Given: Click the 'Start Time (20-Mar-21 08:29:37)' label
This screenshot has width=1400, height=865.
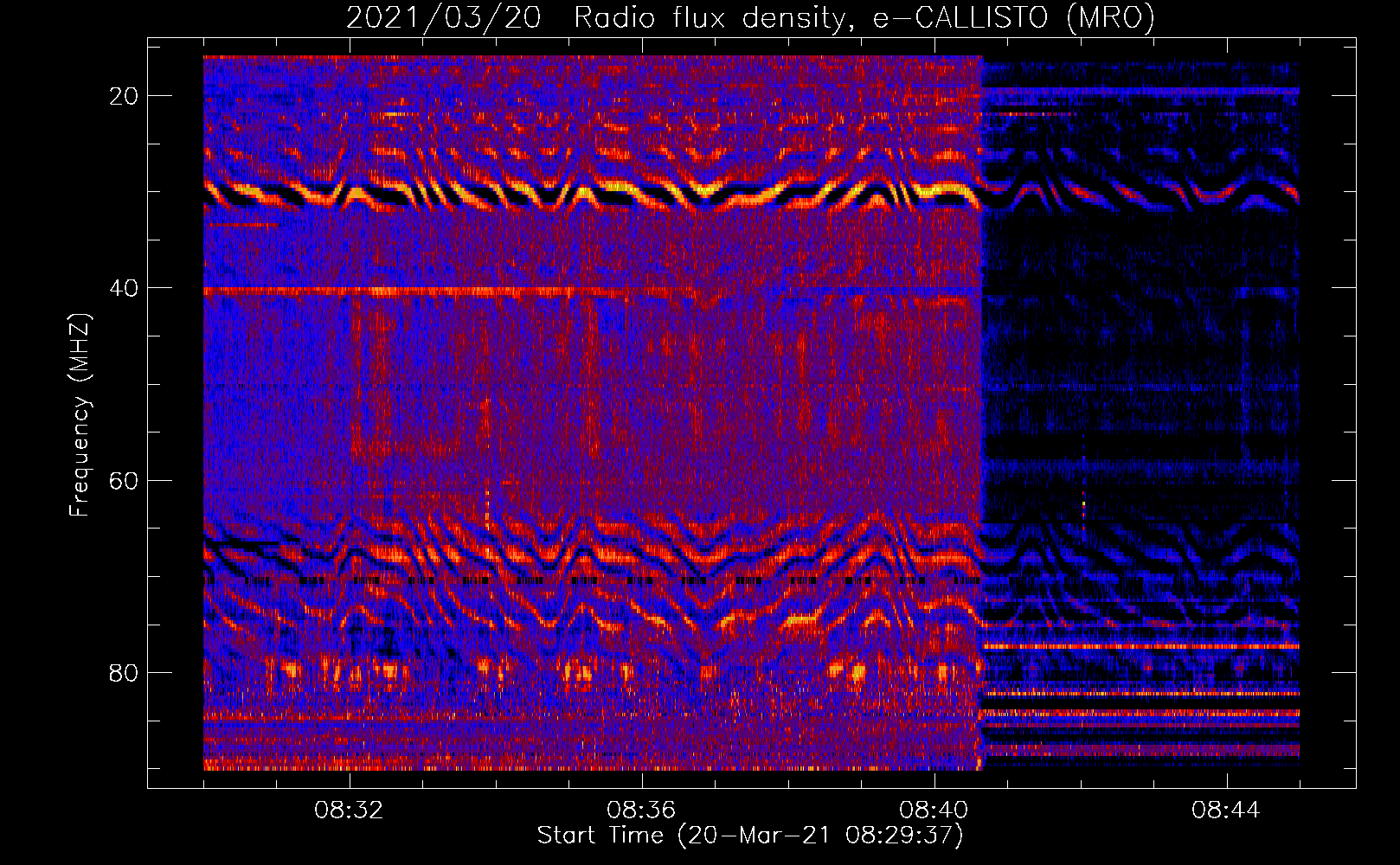Looking at the screenshot, I should point(750,836).
